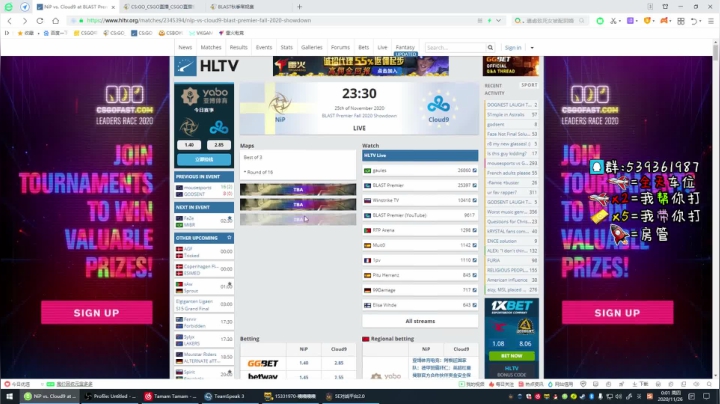
Task: Open the 'DNCE solution' recent activity thread
Action: tap(512, 241)
